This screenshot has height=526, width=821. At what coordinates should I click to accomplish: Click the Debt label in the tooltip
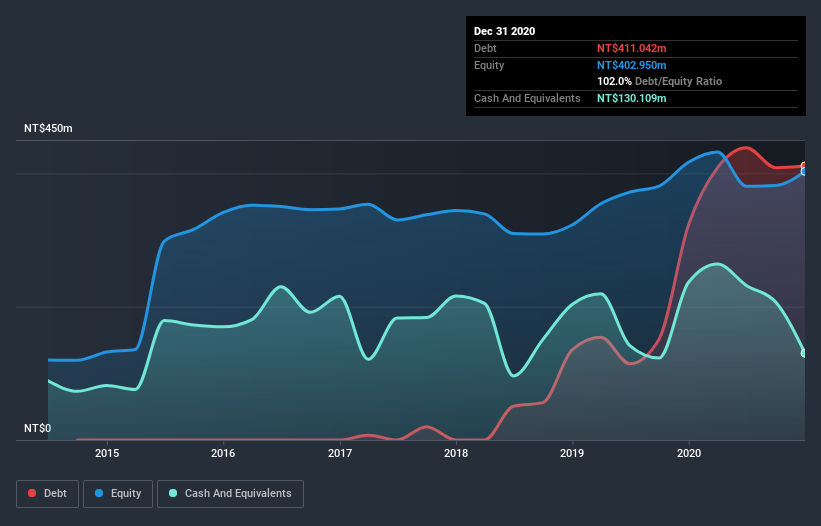[x=485, y=48]
